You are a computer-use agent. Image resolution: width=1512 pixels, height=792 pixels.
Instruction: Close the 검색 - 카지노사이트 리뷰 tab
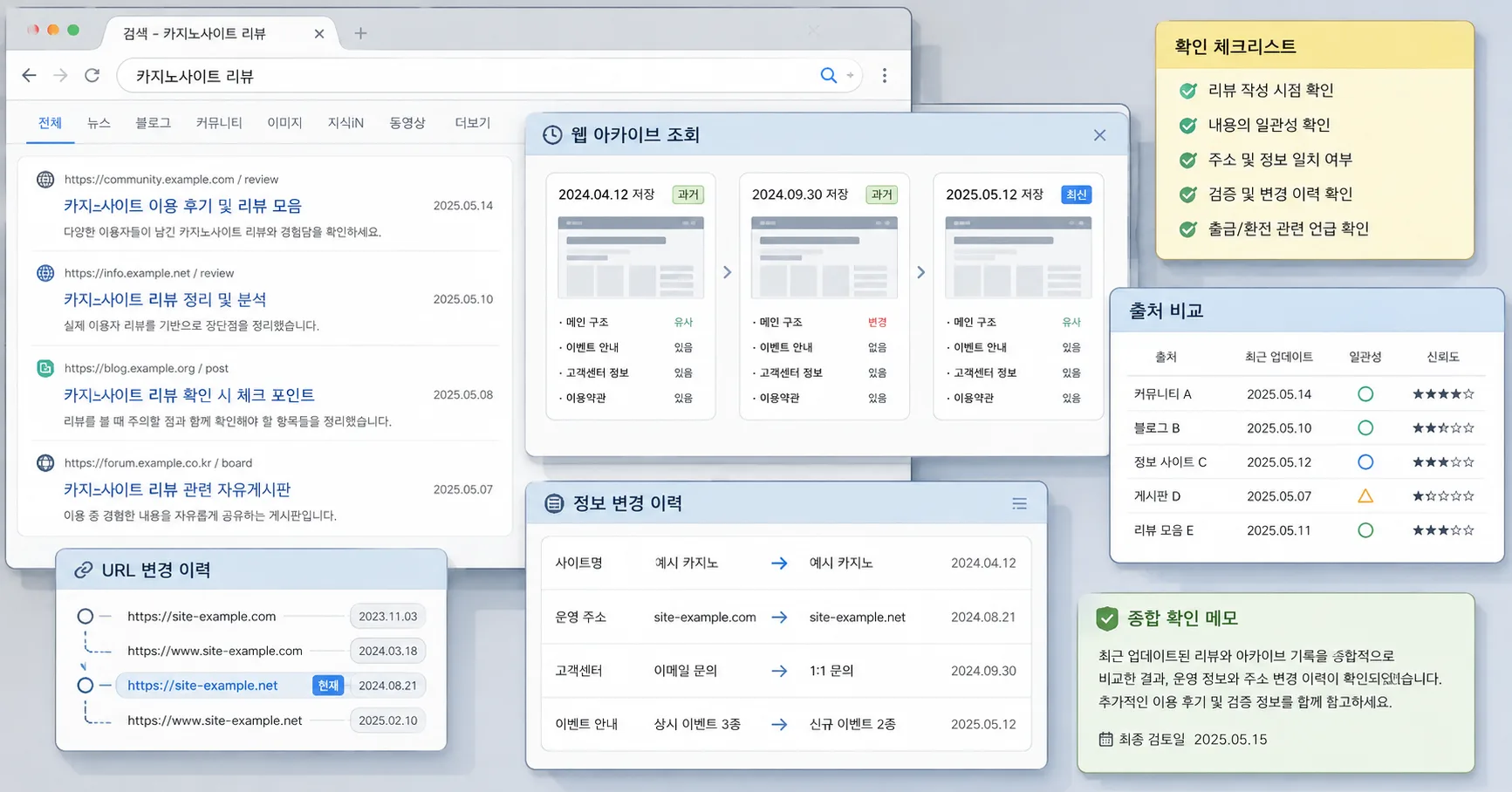[319, 33]
